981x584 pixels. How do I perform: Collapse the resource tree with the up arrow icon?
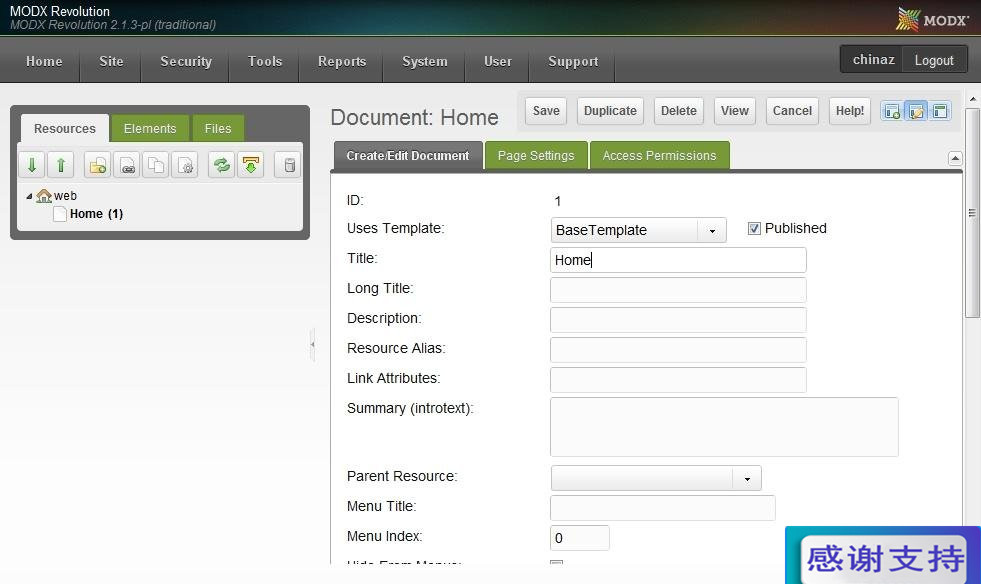click(61, 165)
